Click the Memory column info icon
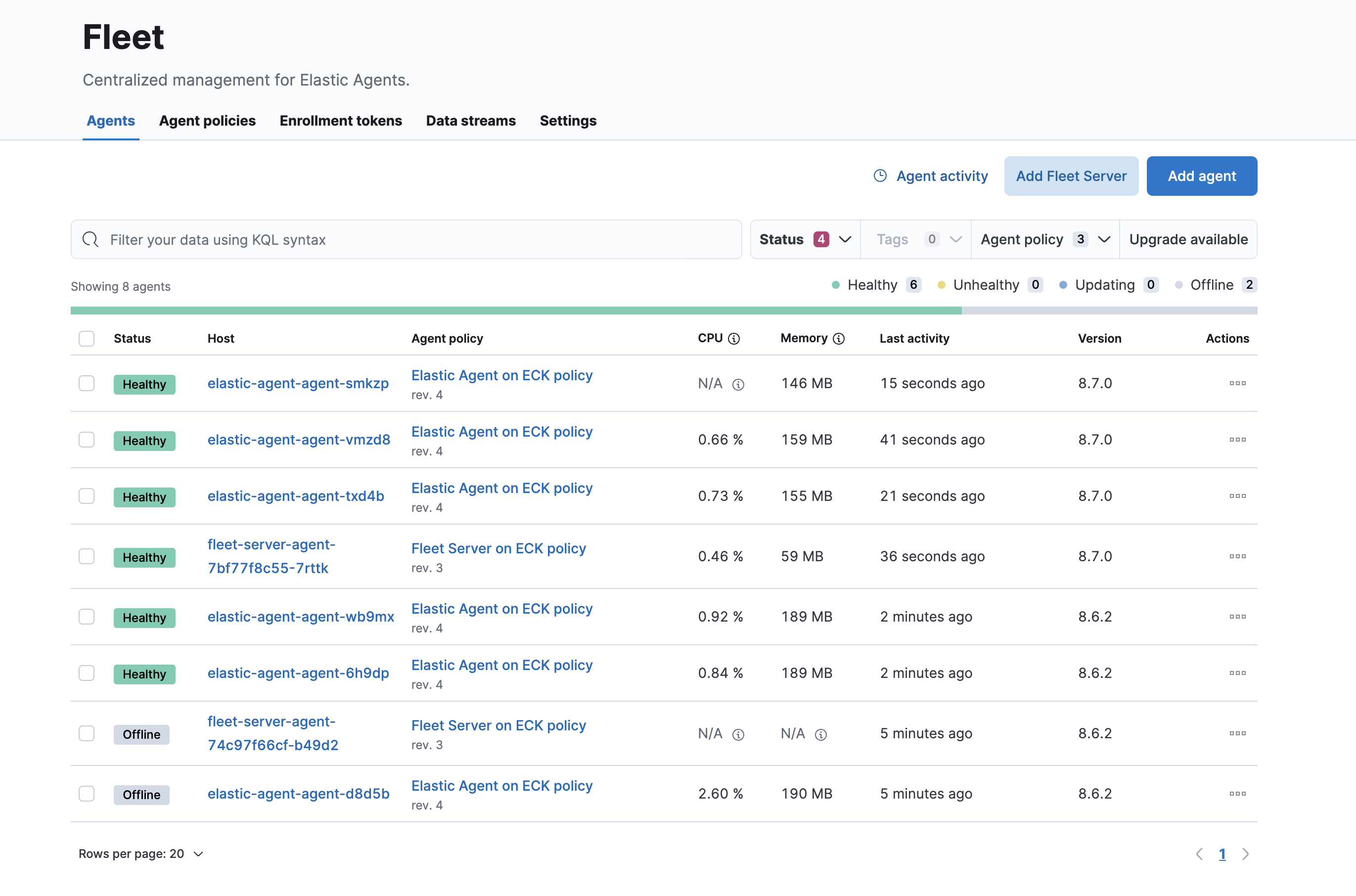 click(839, 339)
